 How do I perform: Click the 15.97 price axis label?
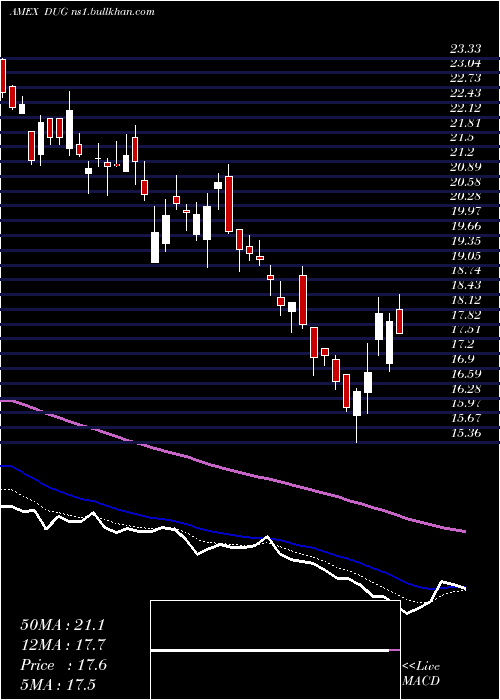pos(466,403)
